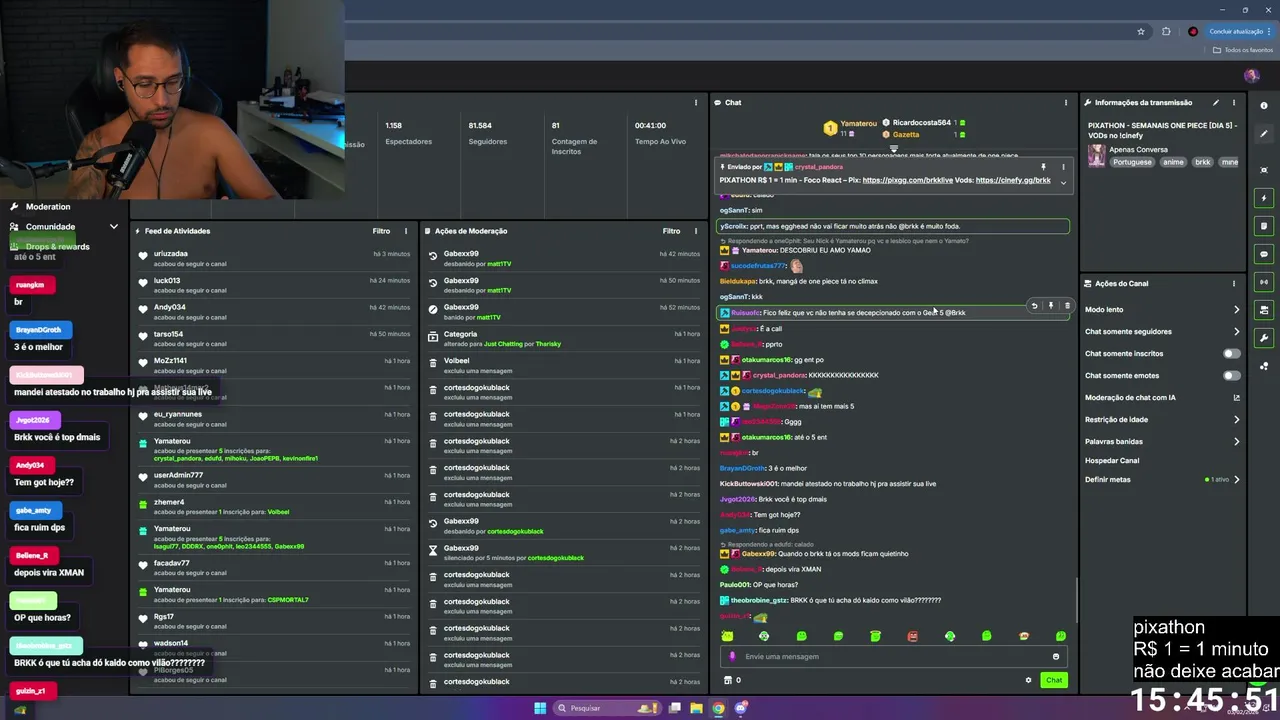Open stats panel three-dot menu
Viewport: 1280px width, 720px height.
pyautogui.click(x=696, y=102)
